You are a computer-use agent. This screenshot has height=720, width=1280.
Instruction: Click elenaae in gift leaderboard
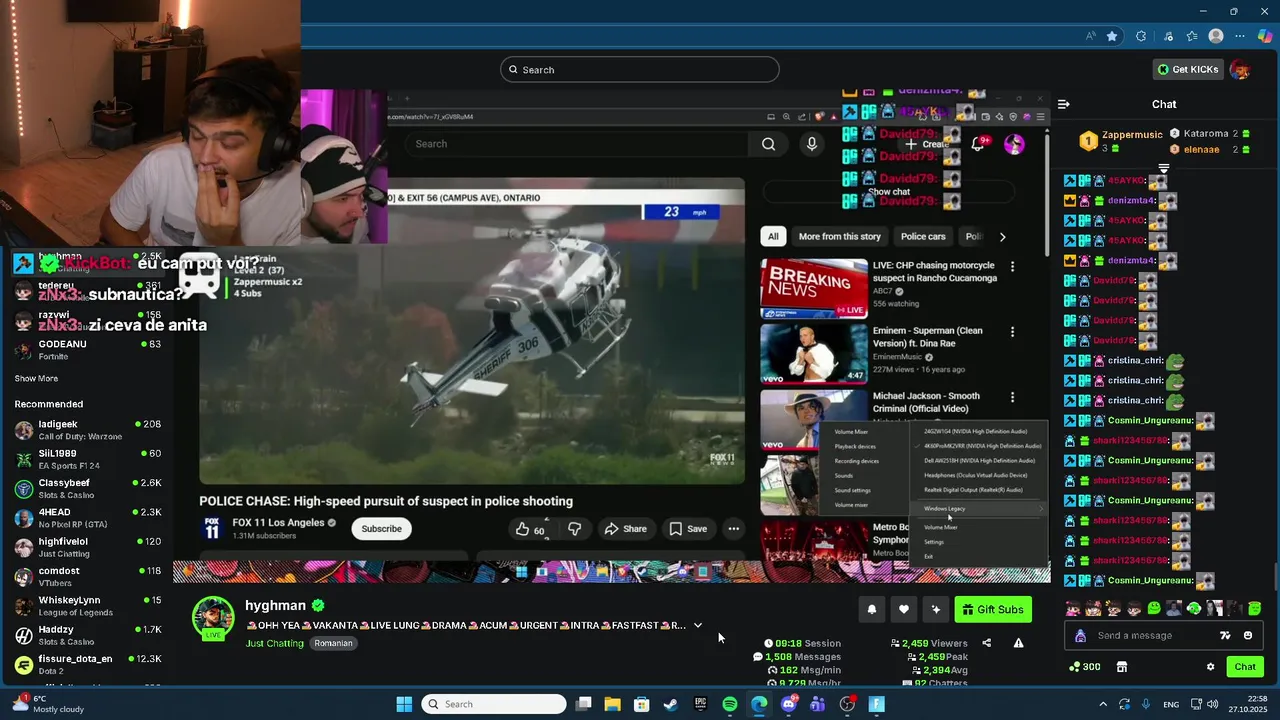[x=1201, y=150]
